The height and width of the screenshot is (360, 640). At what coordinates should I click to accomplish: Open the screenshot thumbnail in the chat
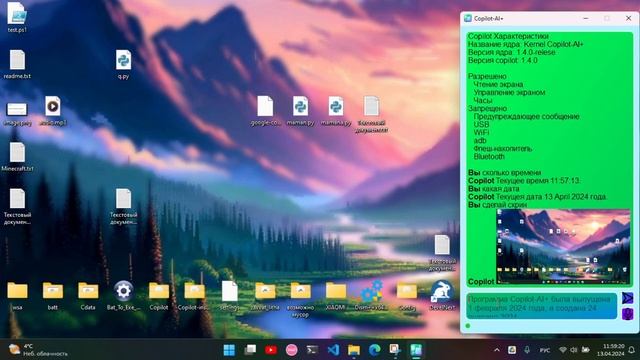[563, 247]
